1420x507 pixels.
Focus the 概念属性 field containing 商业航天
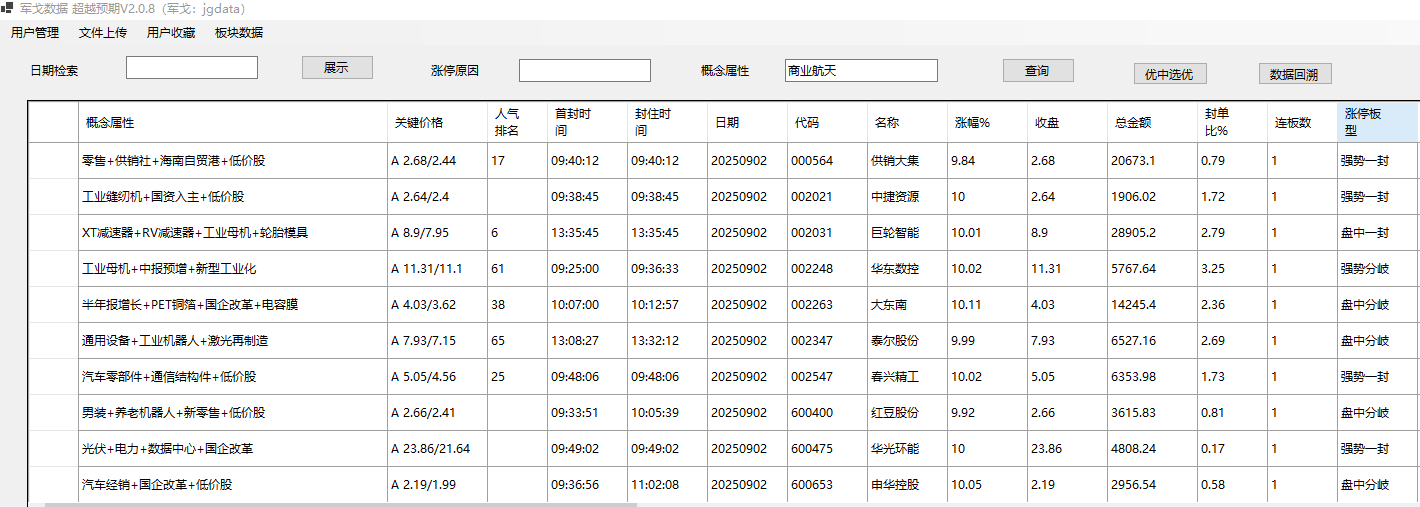tap(861, 71)
